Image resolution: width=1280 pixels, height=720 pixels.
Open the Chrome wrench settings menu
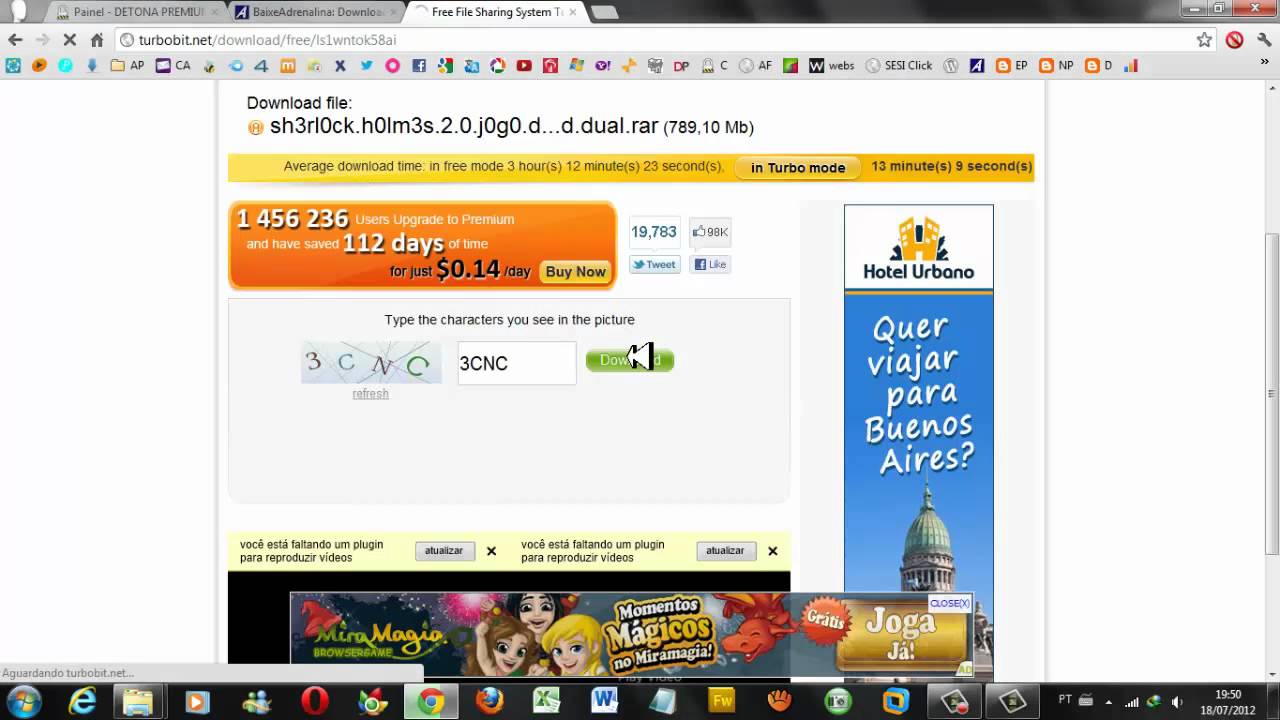click(x=1264, y=40)
